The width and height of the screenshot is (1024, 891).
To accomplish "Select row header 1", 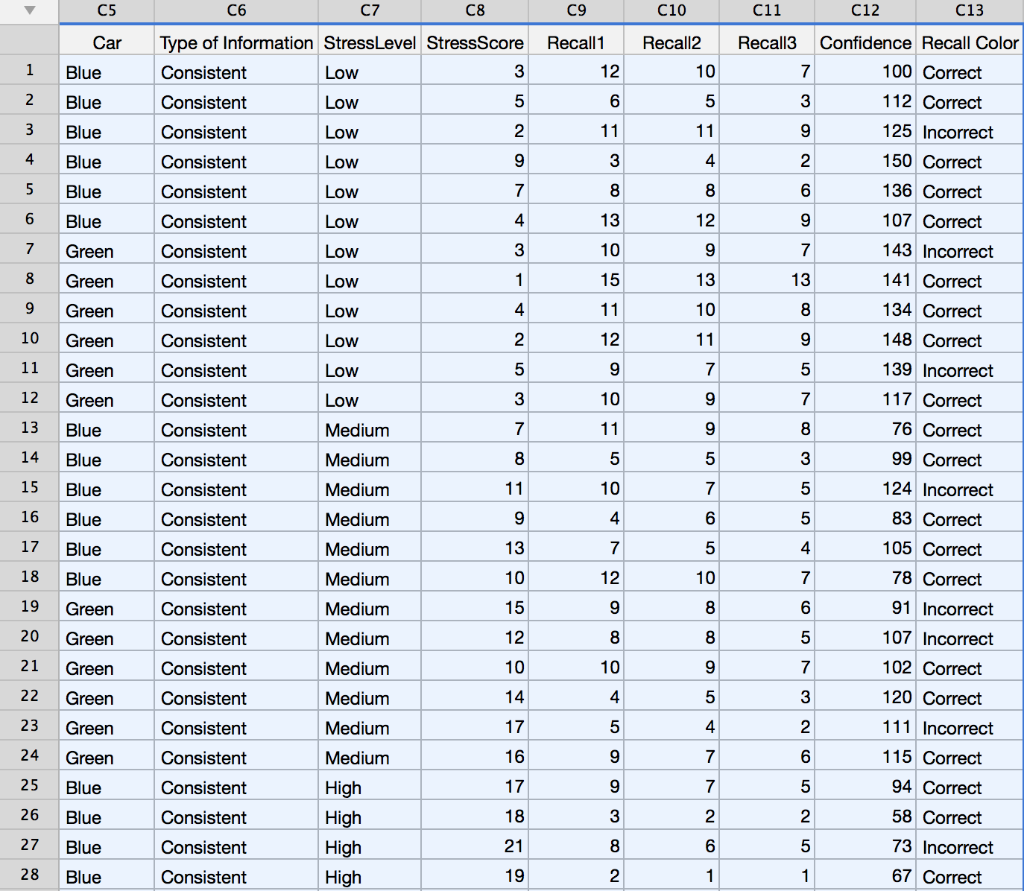I will [x=28, y=72].
